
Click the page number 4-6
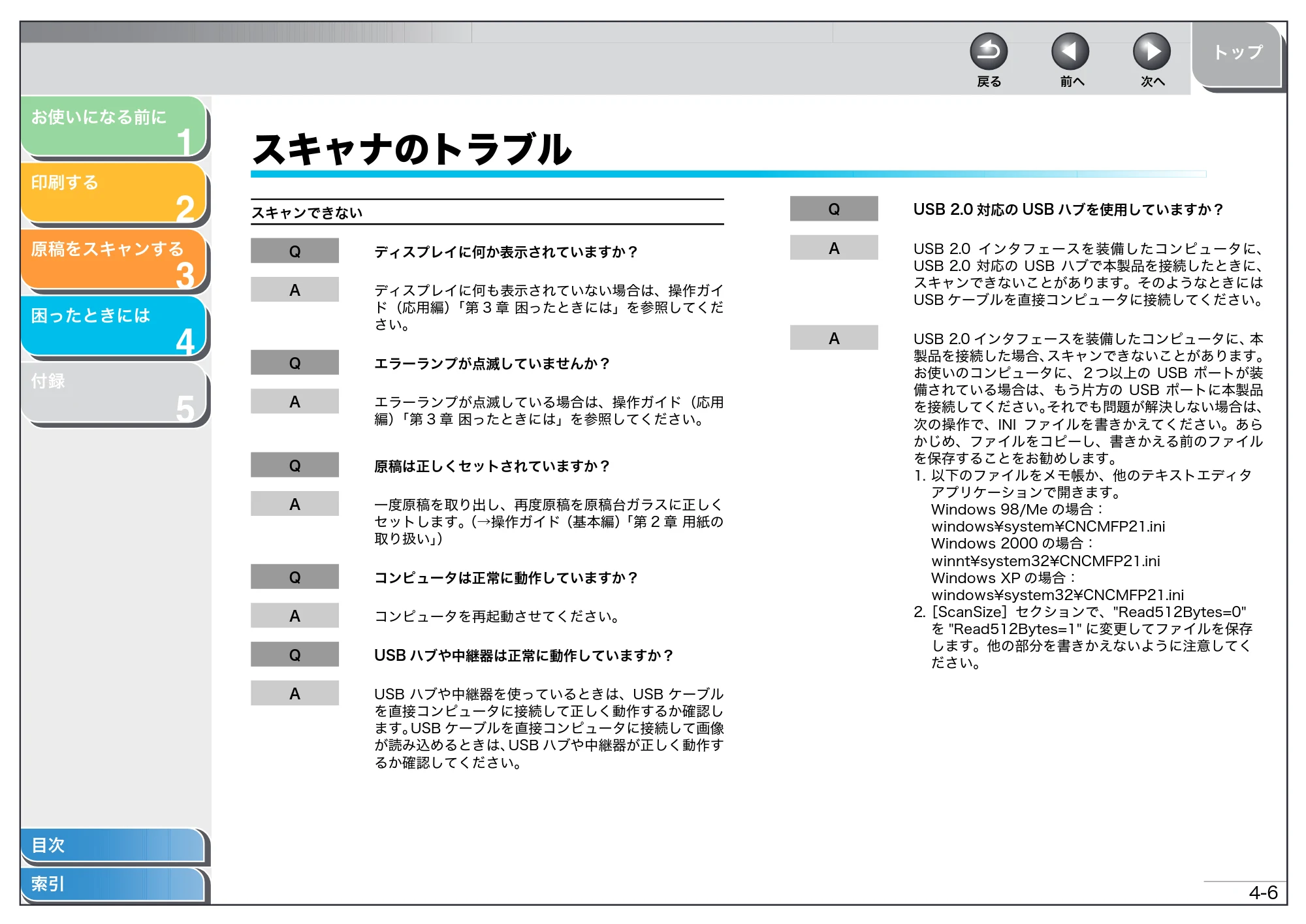pos(1263,893)
